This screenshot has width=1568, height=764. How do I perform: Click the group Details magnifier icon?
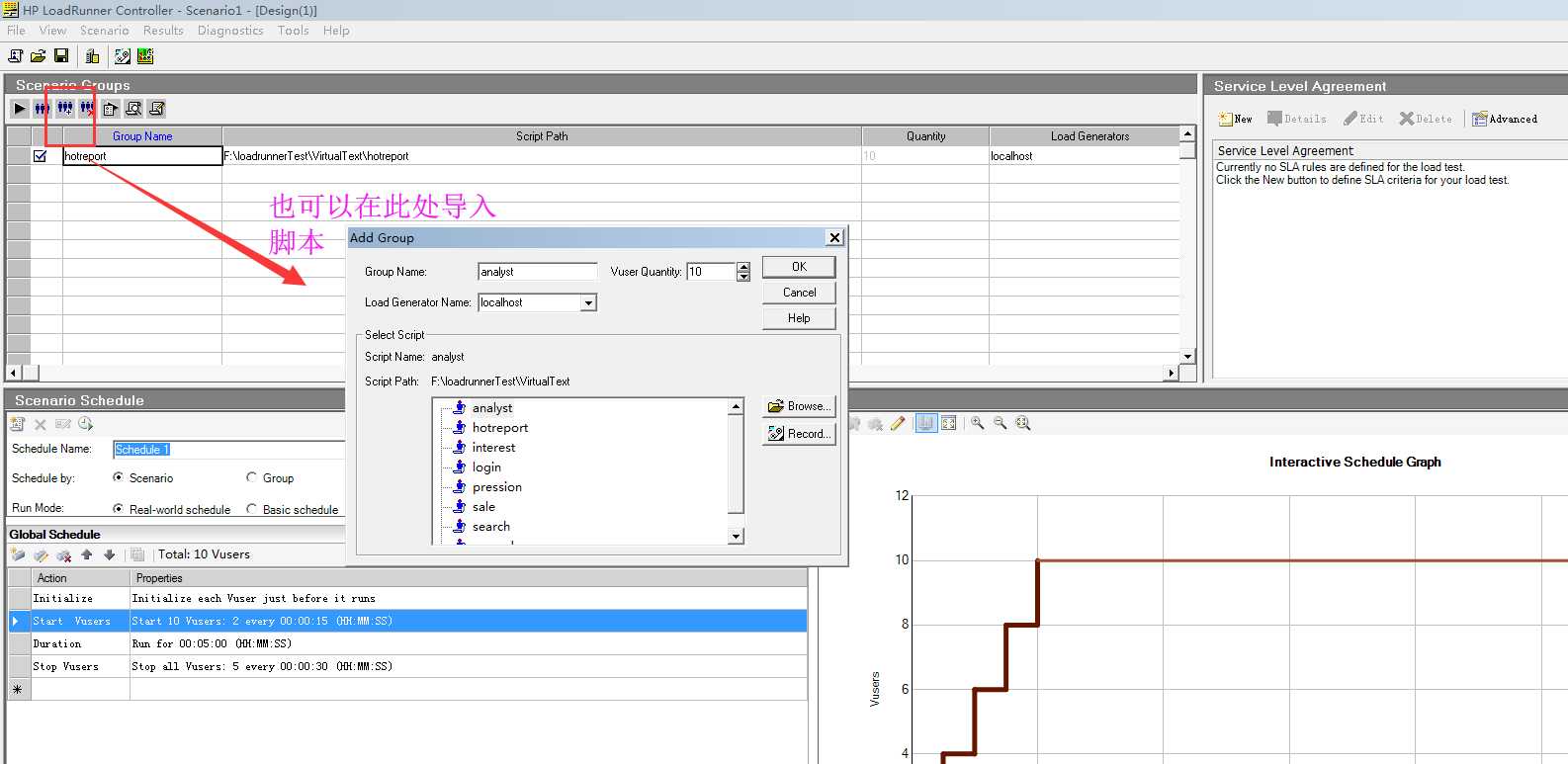point(133,109)
